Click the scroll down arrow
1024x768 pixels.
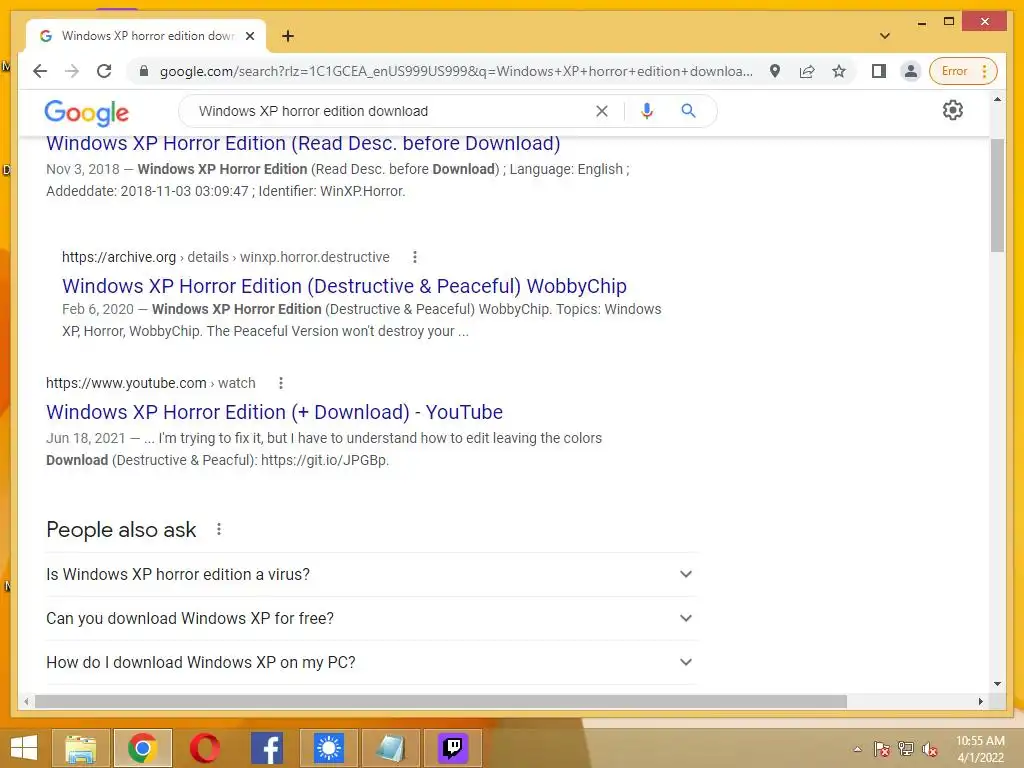tap(997, 684)
